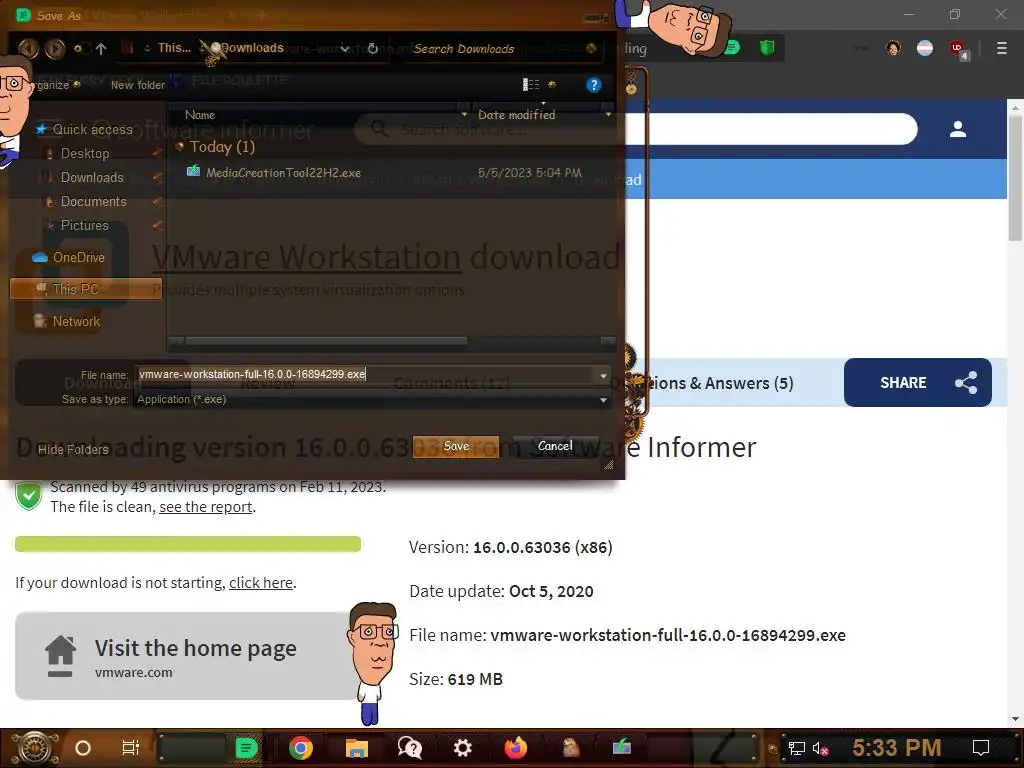
Task: Click Cancel button in dialog
Action: click(555, 446)
